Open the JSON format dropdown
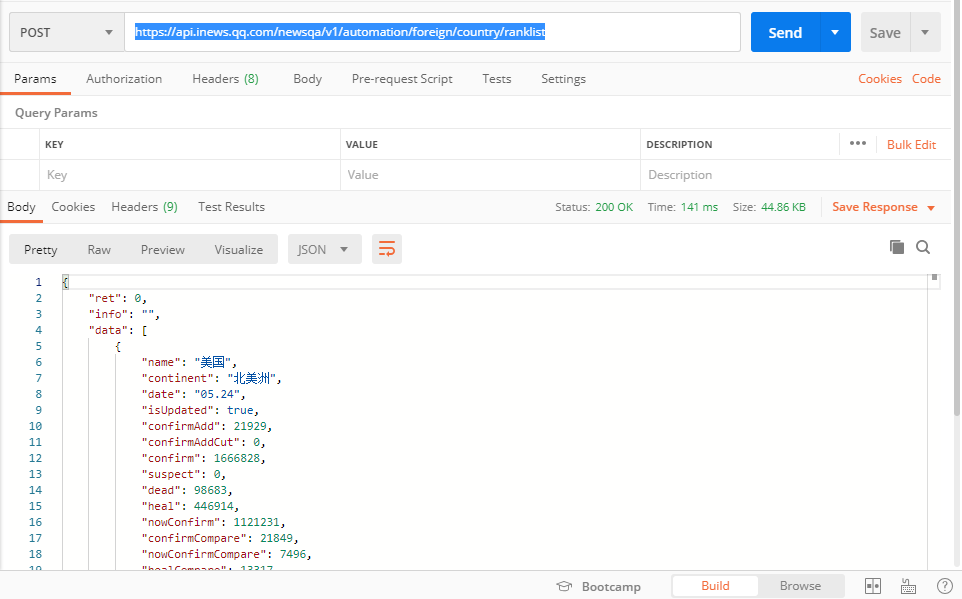 (325, 249)
